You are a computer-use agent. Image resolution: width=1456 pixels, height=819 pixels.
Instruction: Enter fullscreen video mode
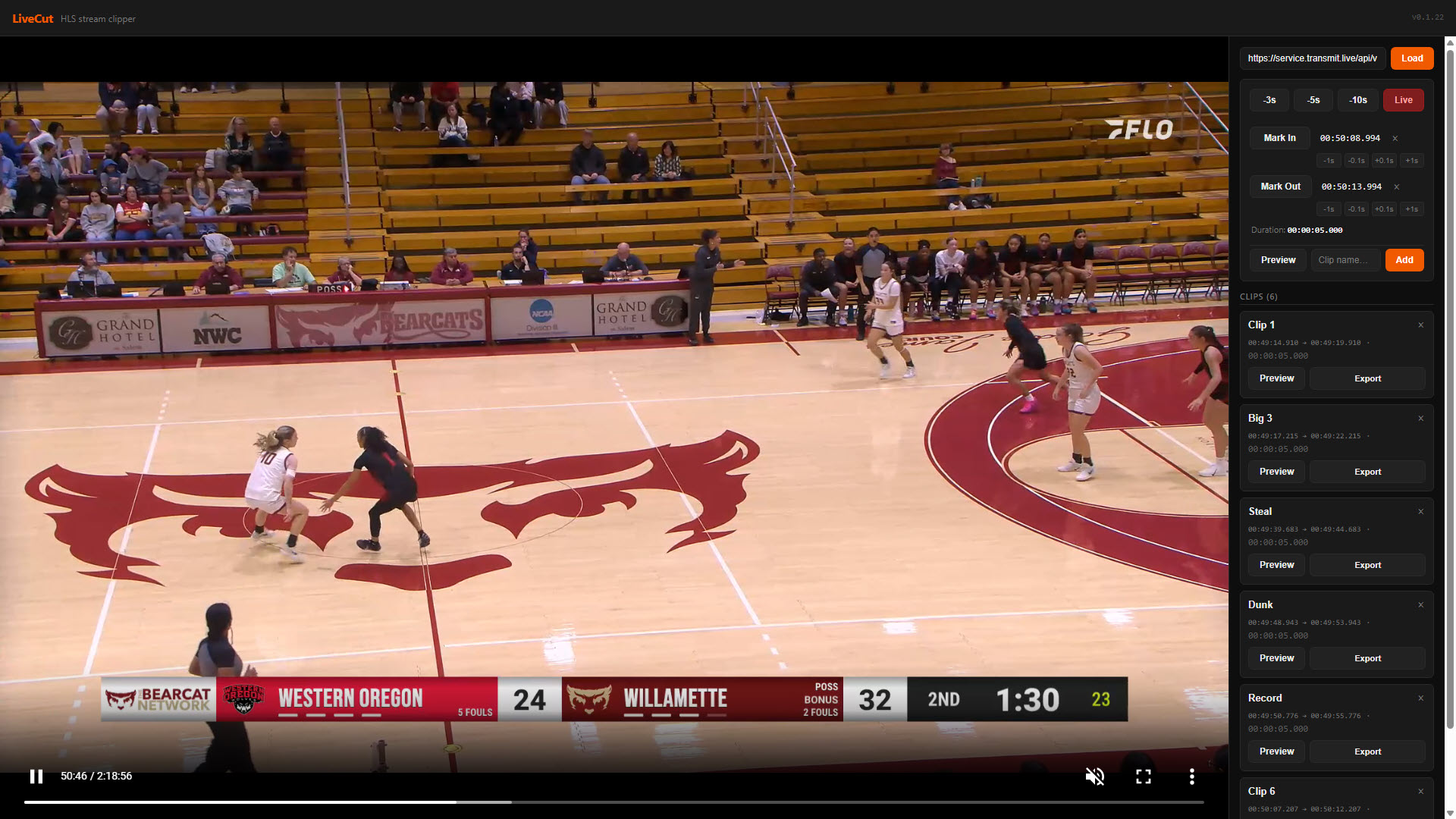(x=1143, y=776)
